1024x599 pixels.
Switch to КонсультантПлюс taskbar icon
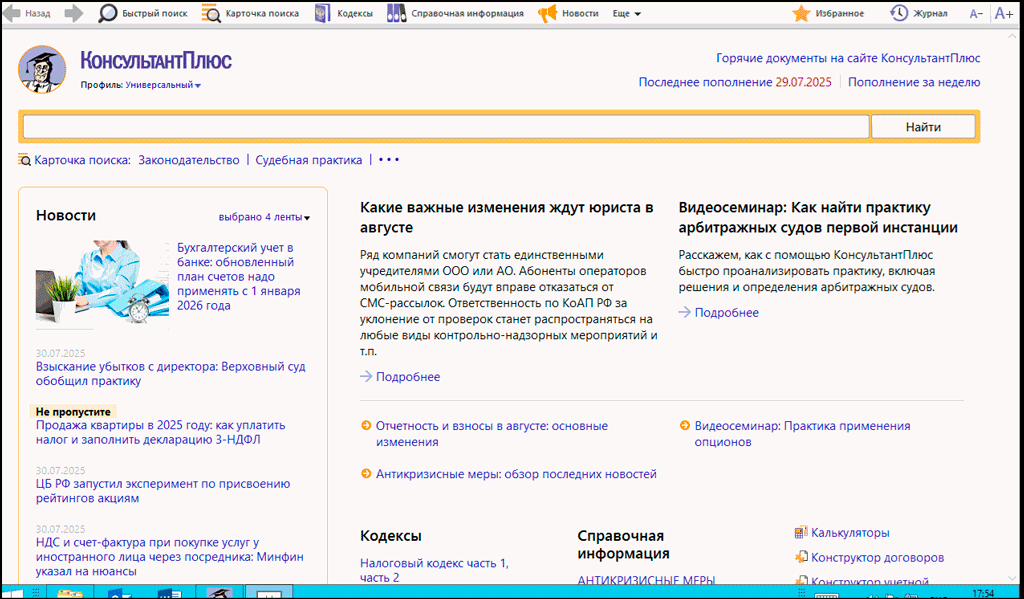click(x=219, y=593)
